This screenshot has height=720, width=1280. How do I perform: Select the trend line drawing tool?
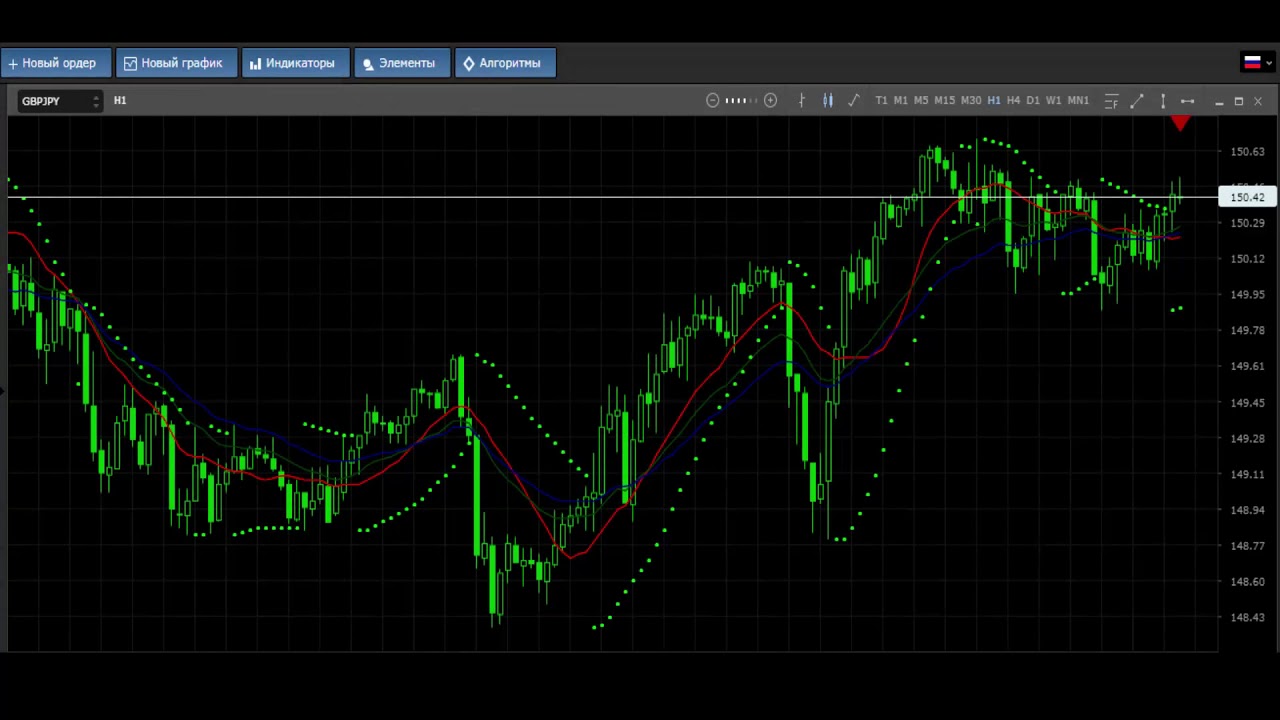tap(1137, 101)
